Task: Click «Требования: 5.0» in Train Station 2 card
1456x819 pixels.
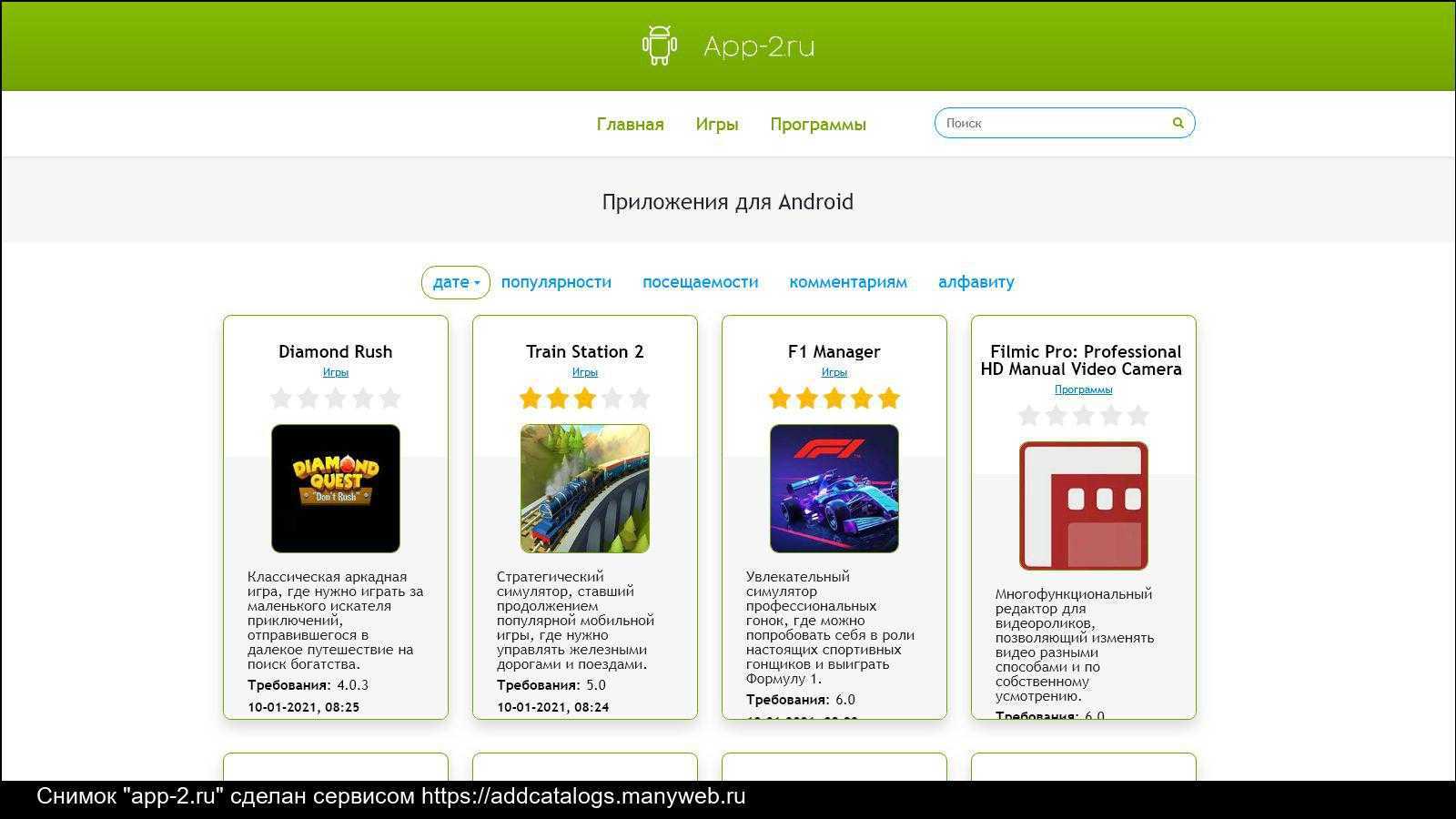Action: [x=551, y=685]
